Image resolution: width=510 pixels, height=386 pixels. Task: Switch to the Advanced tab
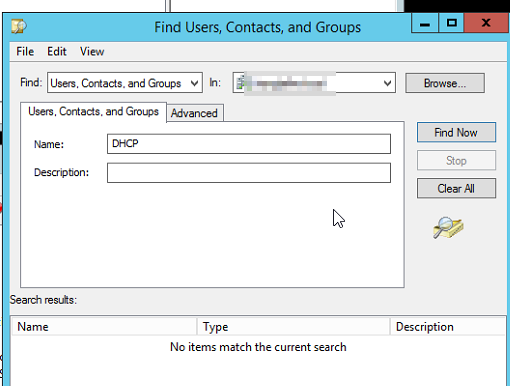pyautogui.click(x=194, y=113)
